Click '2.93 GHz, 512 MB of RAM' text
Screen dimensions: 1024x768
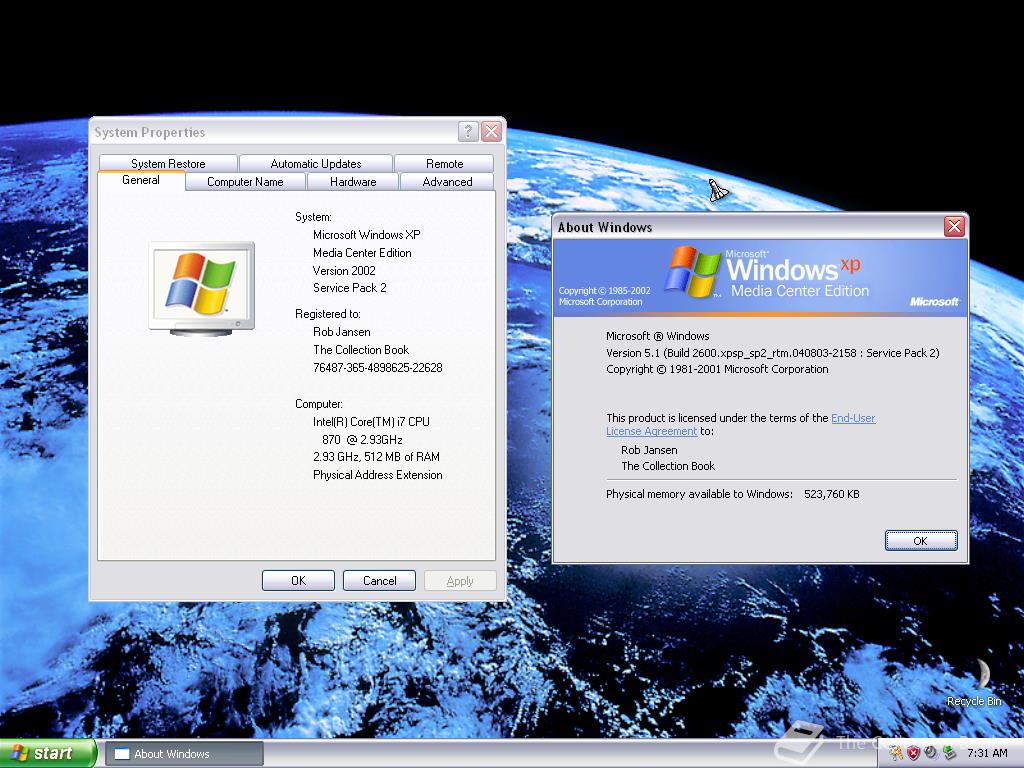[x=376, y=457]
